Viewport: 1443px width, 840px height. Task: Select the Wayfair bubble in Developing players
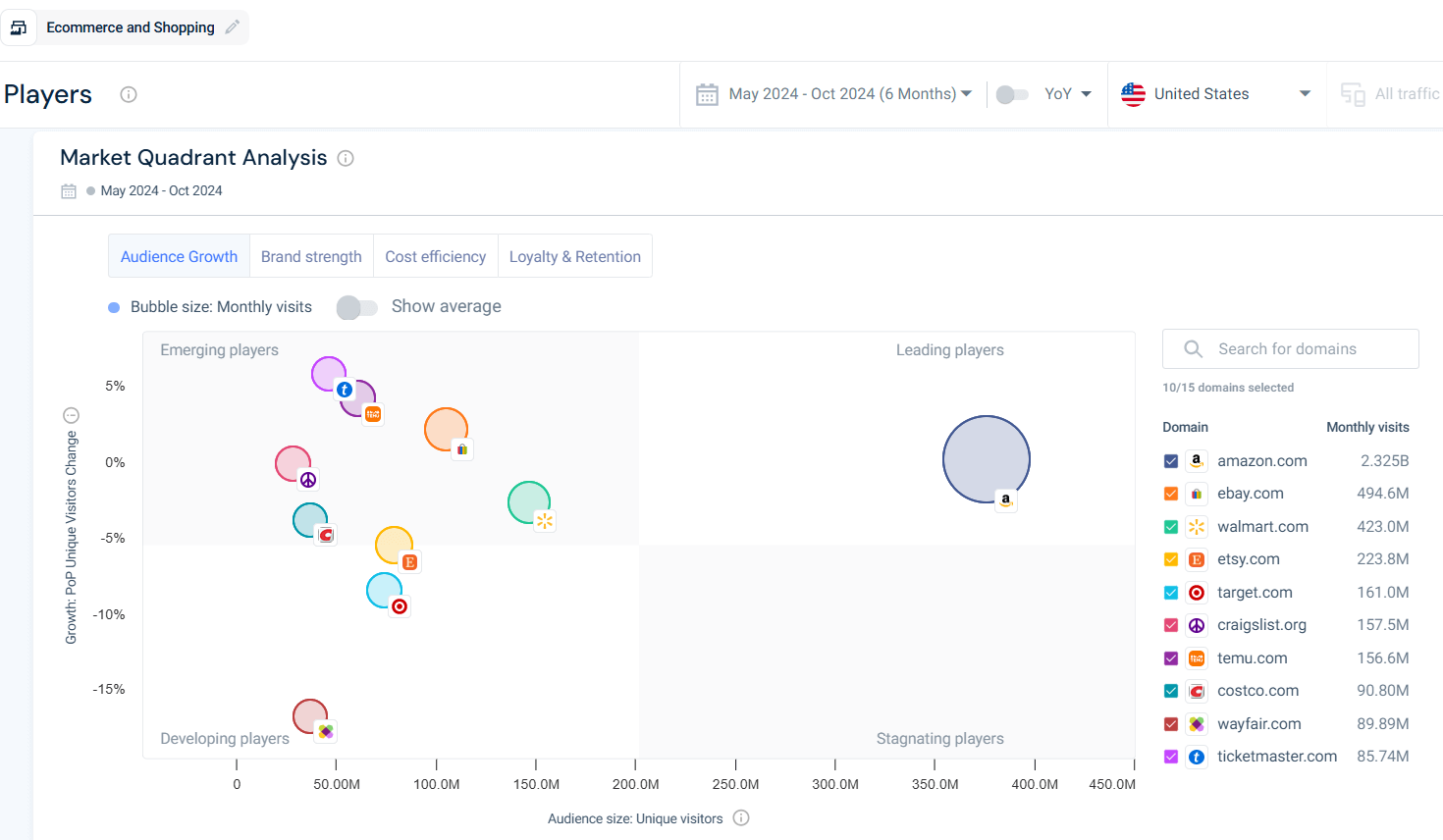310,716
